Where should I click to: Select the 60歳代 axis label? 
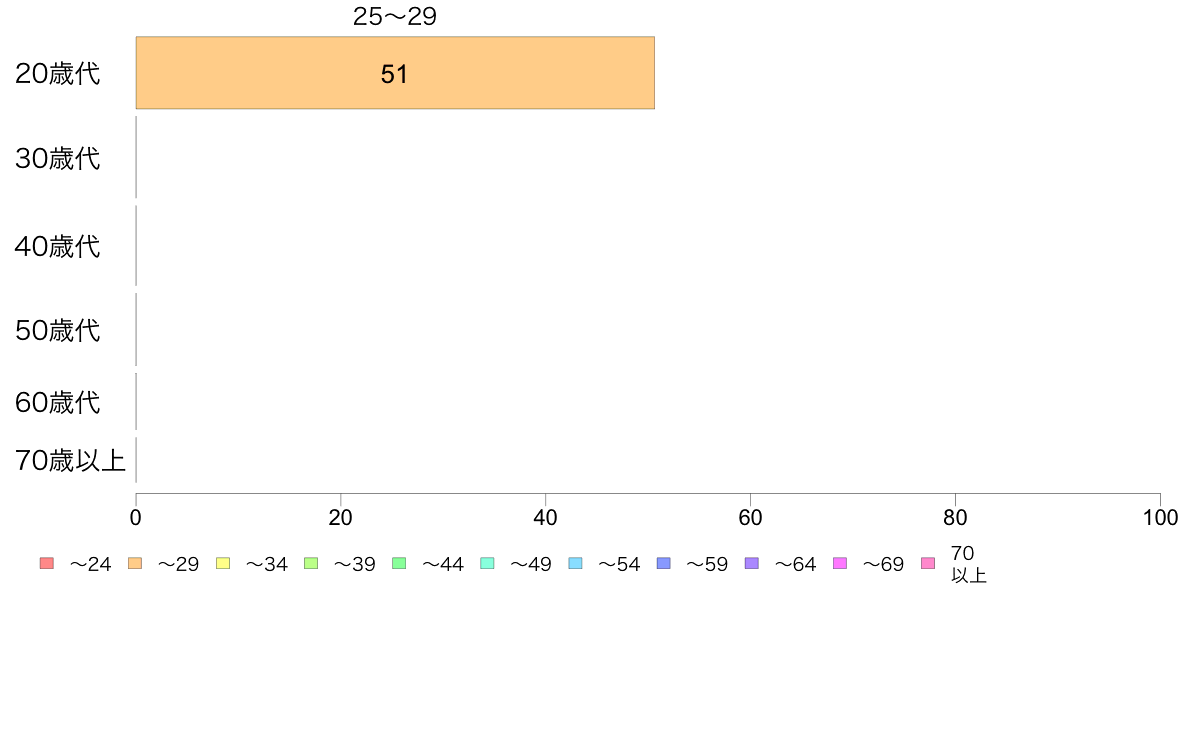pos(58,402)
